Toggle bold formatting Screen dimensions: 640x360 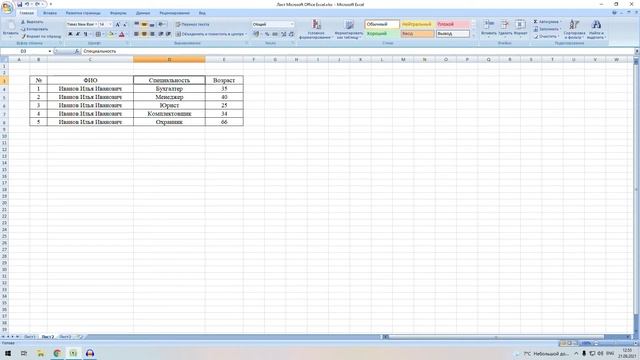[70, 34]
